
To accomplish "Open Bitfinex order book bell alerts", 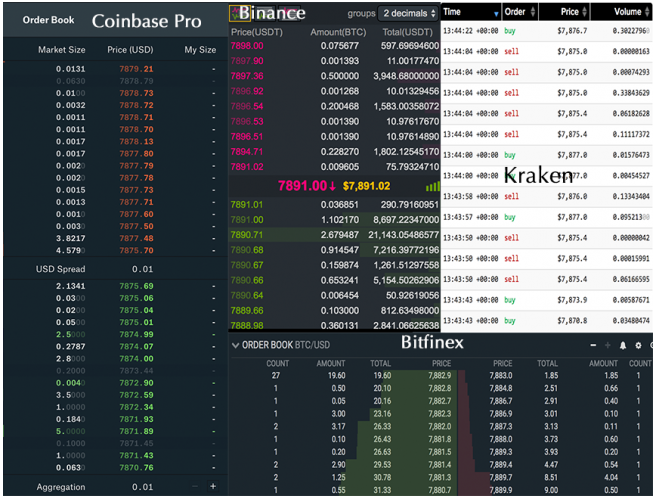I will 623,345.
